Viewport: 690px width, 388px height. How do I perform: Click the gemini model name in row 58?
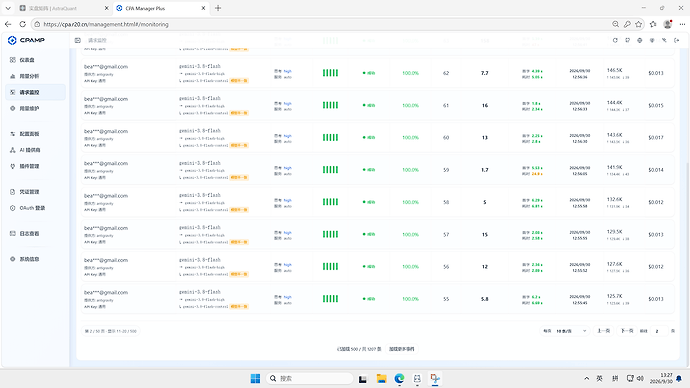point(200,195)
